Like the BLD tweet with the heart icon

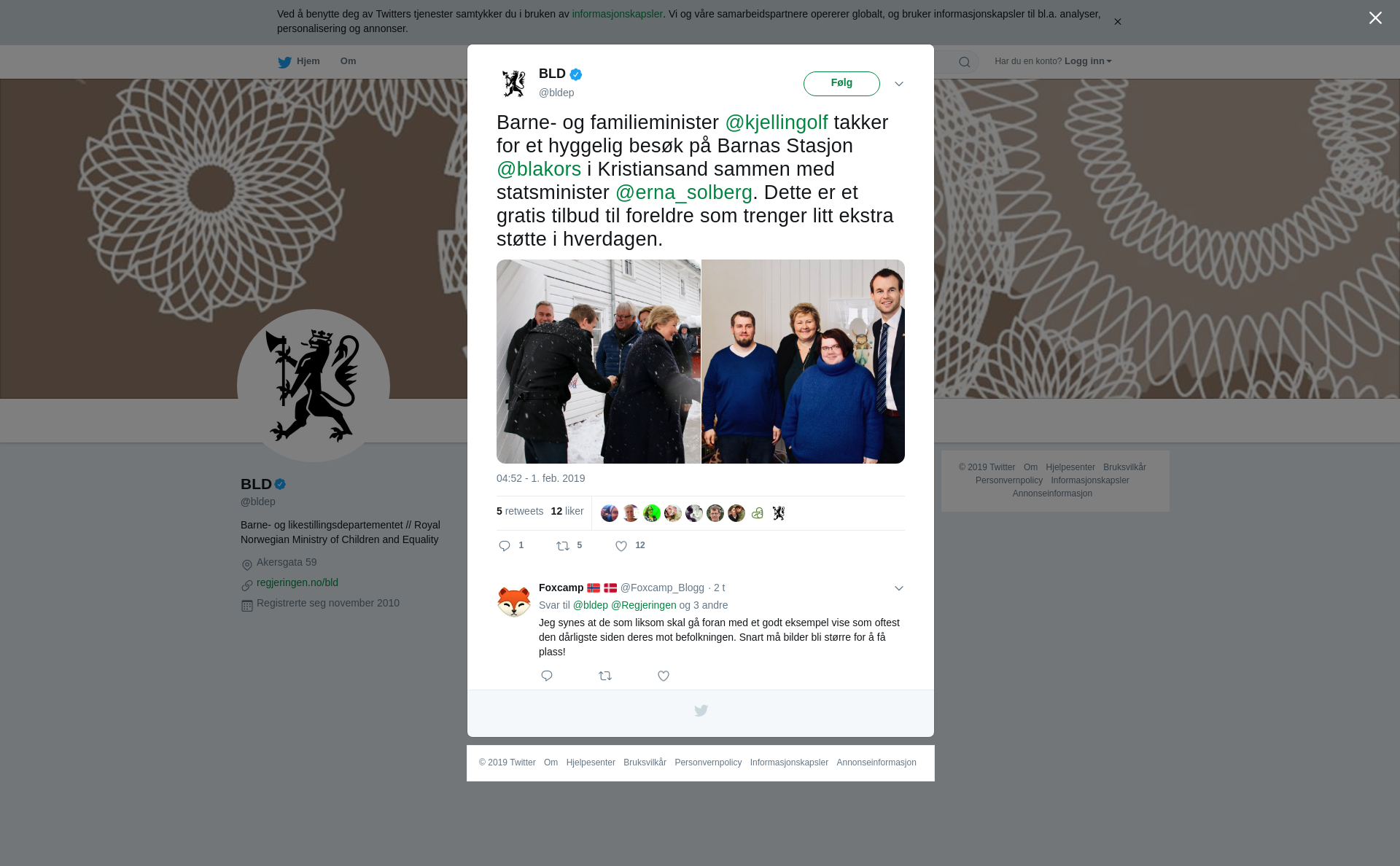(x=621, y=546)
